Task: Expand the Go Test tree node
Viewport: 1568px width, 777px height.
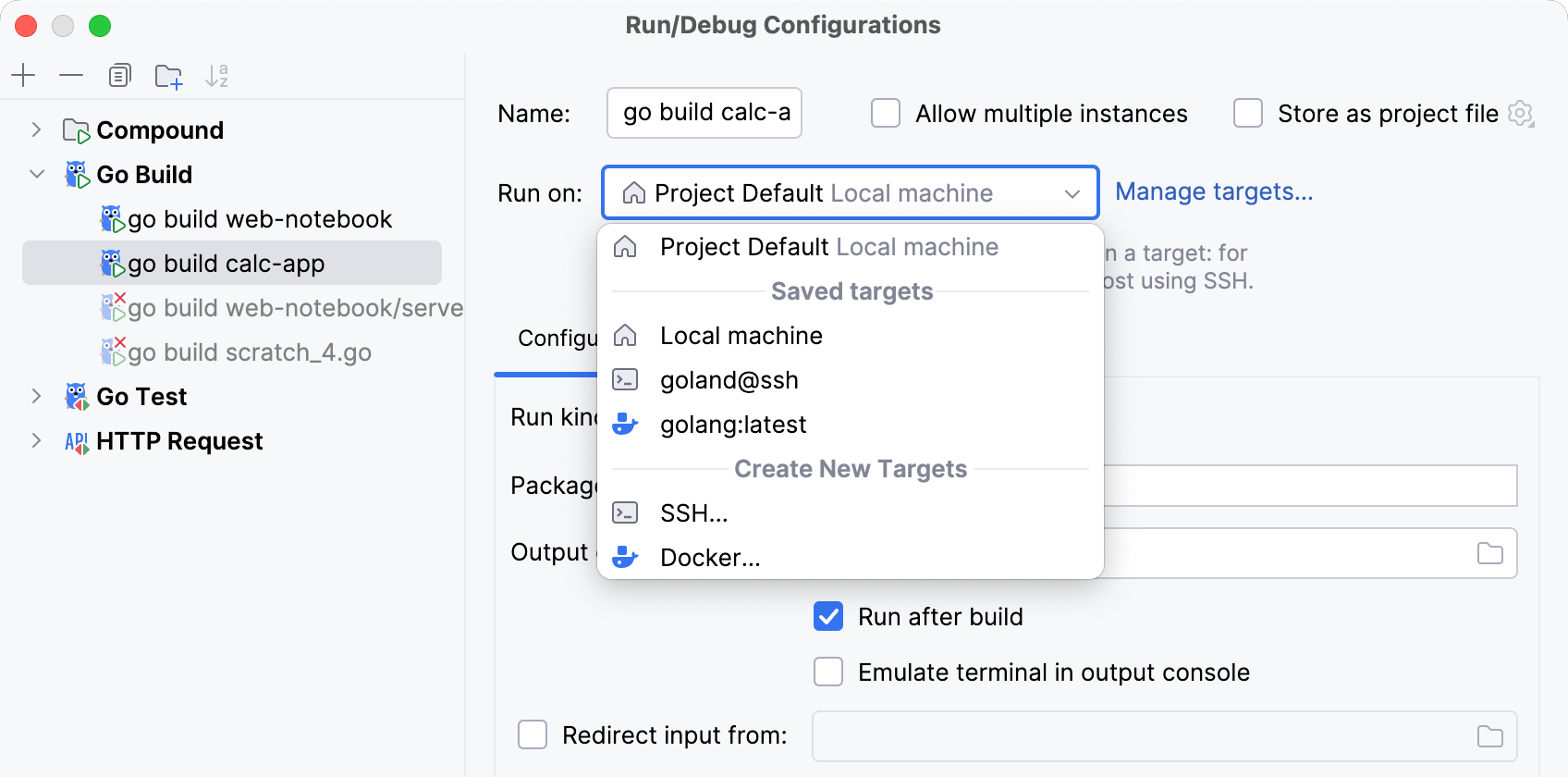Action: [36, 397]
